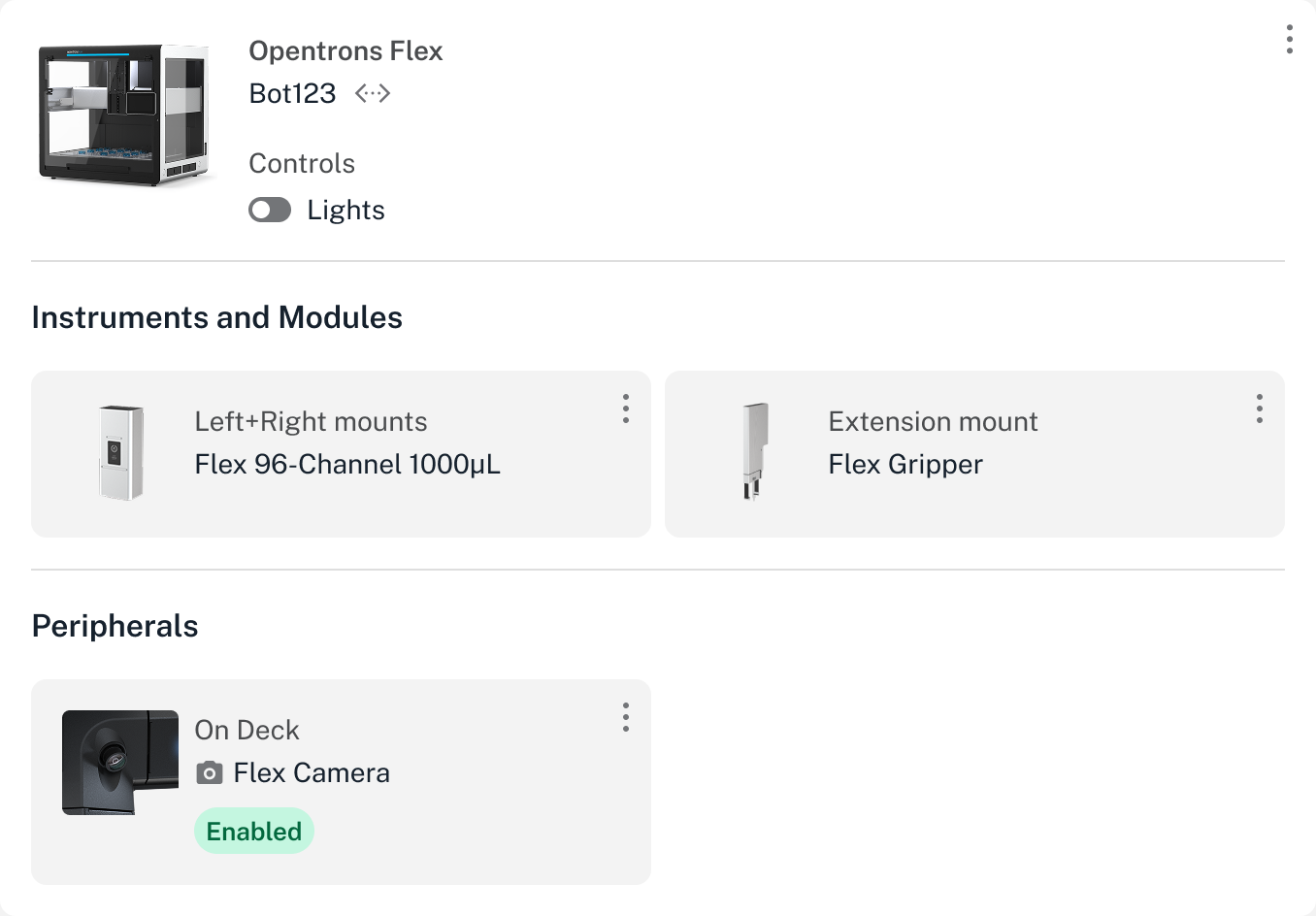Viewport: 1316px width, 916px height.
Task: Click the camera icon beside Flex Camera
Action: click(210, 772)
